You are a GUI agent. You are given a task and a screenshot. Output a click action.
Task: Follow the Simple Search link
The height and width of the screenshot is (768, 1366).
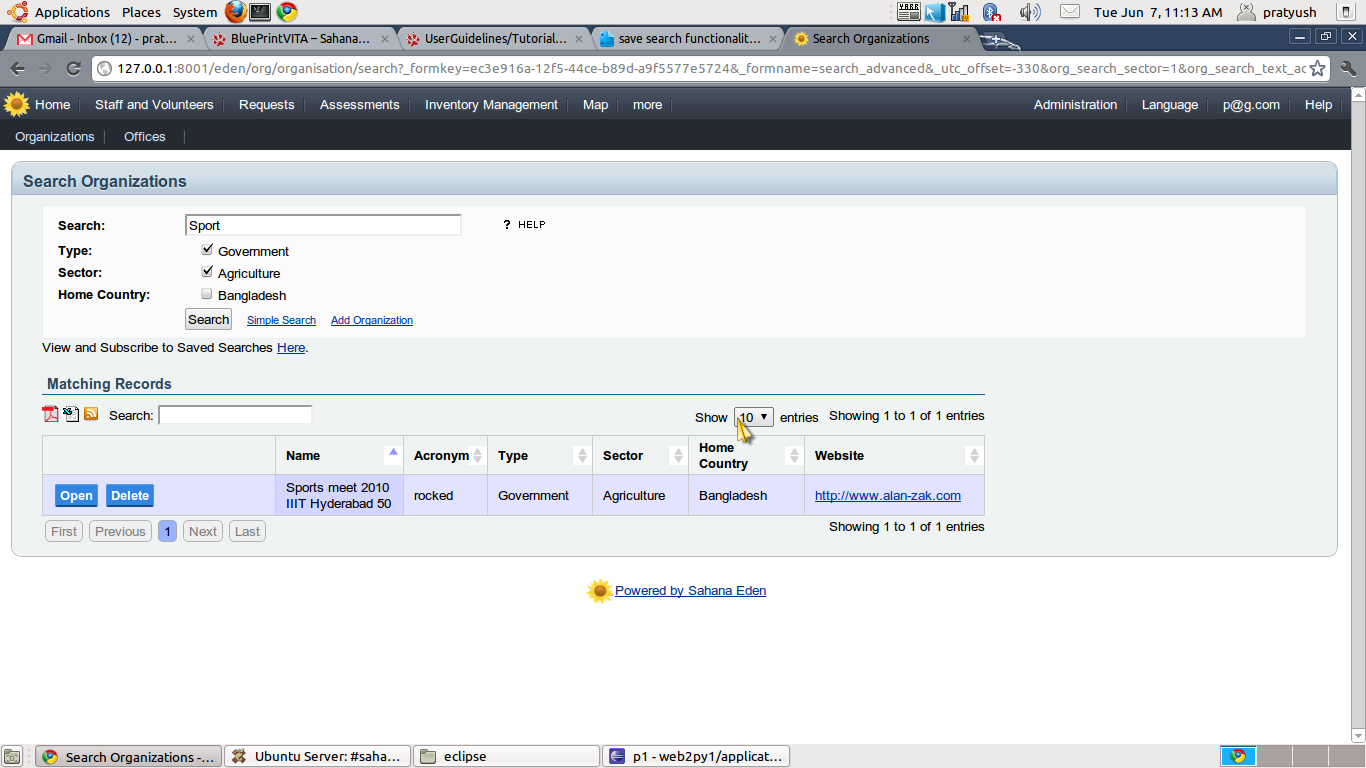(x=281, y=320)
